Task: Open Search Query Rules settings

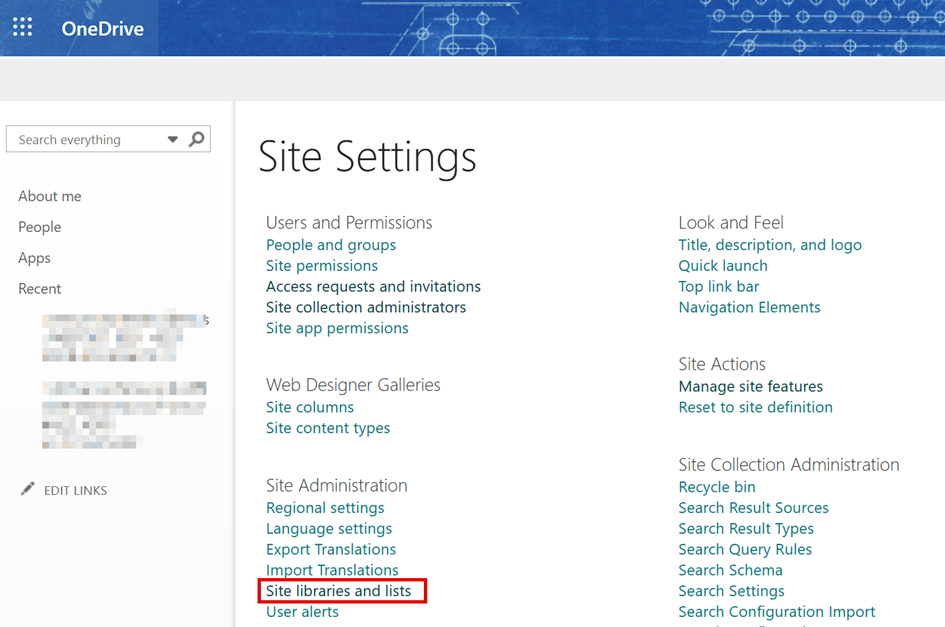Action: 745,549
